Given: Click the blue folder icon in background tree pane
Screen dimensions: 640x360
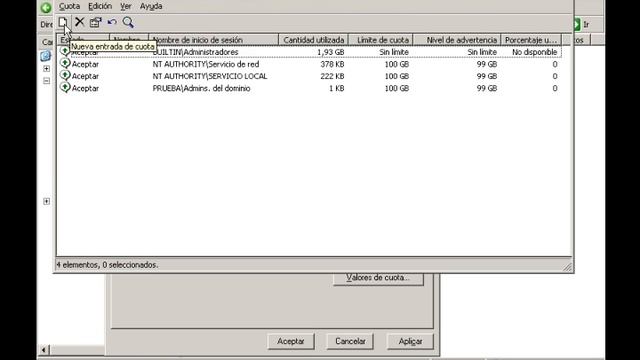Looking at the screenshot, I should [46, 56].
